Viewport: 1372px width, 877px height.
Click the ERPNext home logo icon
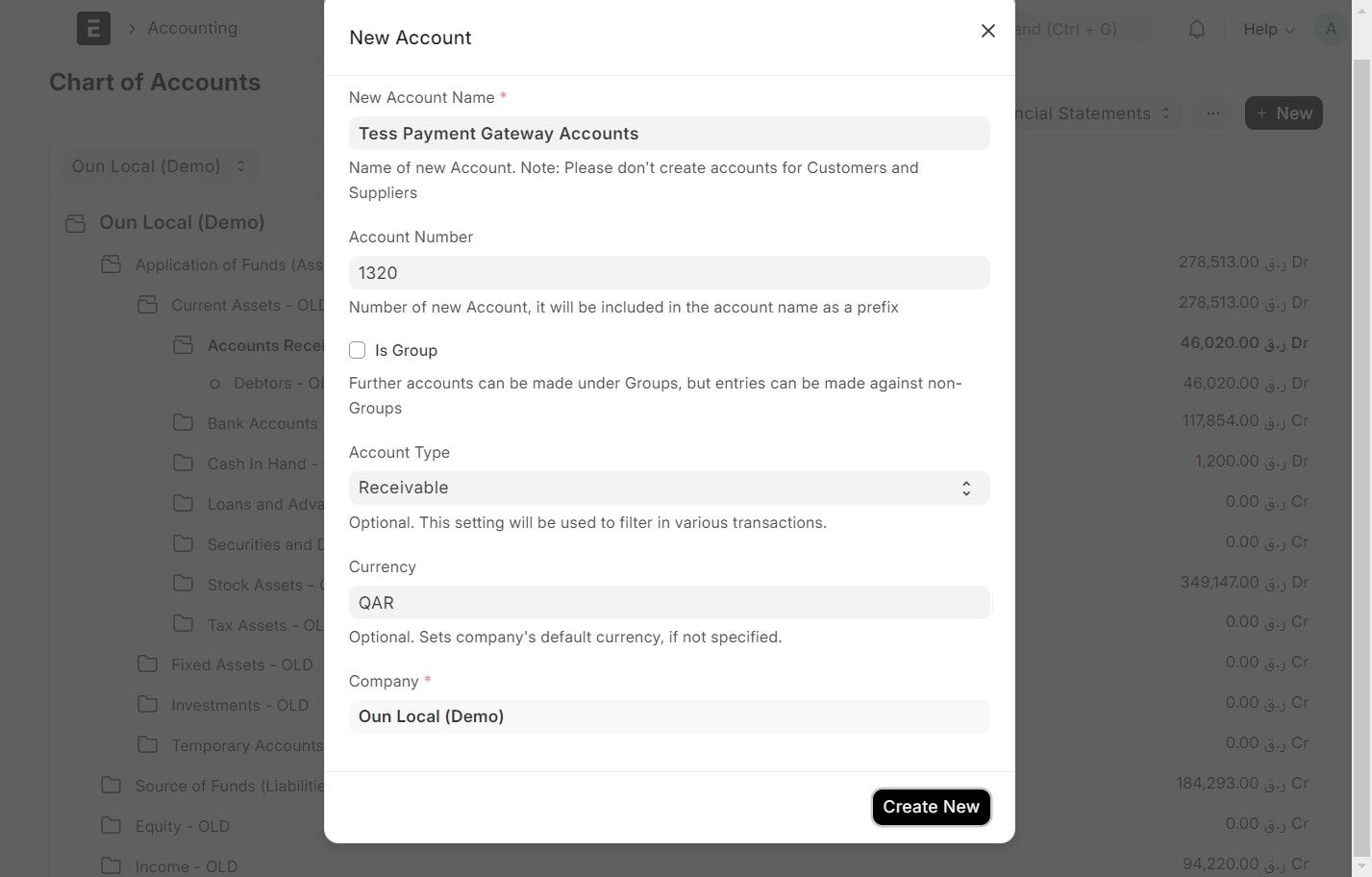[x=93, y=29]
